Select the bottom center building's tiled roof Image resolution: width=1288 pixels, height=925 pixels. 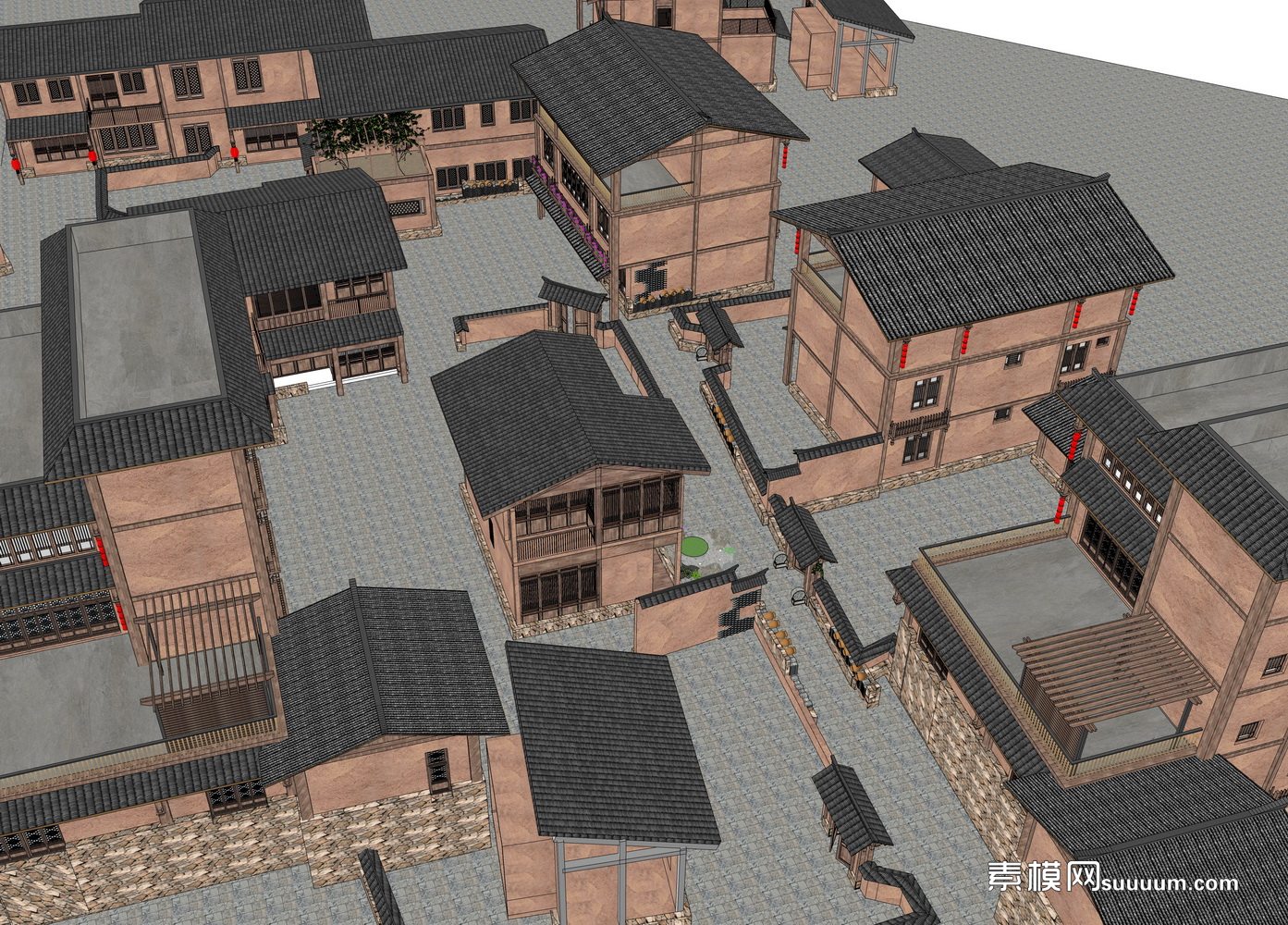(610, 740)
